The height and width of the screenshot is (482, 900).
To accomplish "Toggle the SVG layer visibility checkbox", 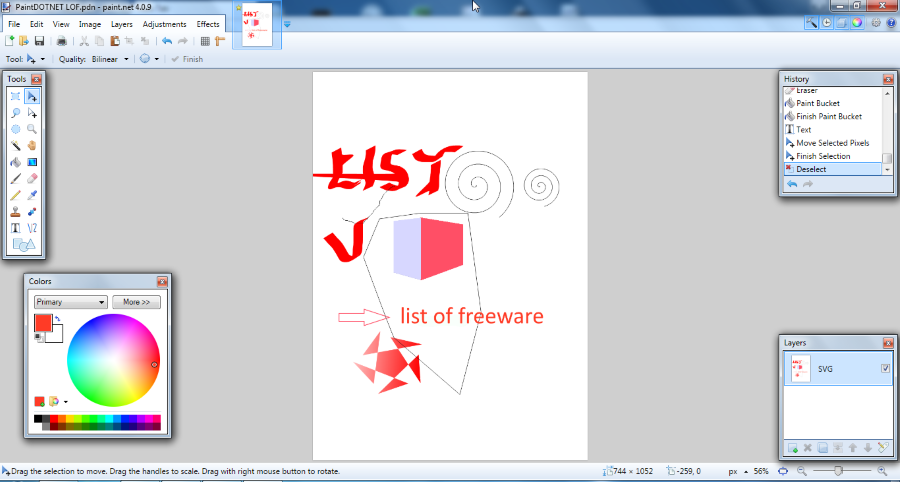I will click(886, 368).
